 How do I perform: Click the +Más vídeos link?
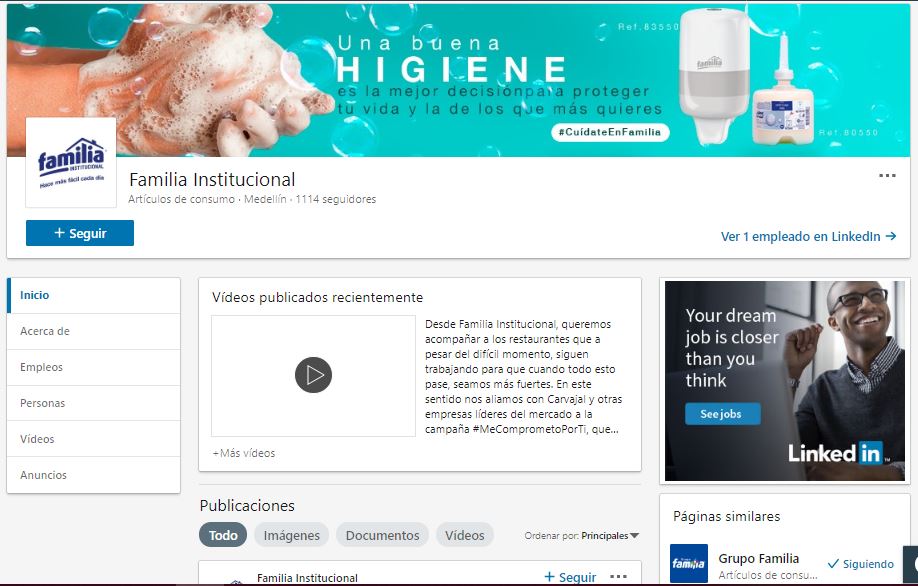244,453
